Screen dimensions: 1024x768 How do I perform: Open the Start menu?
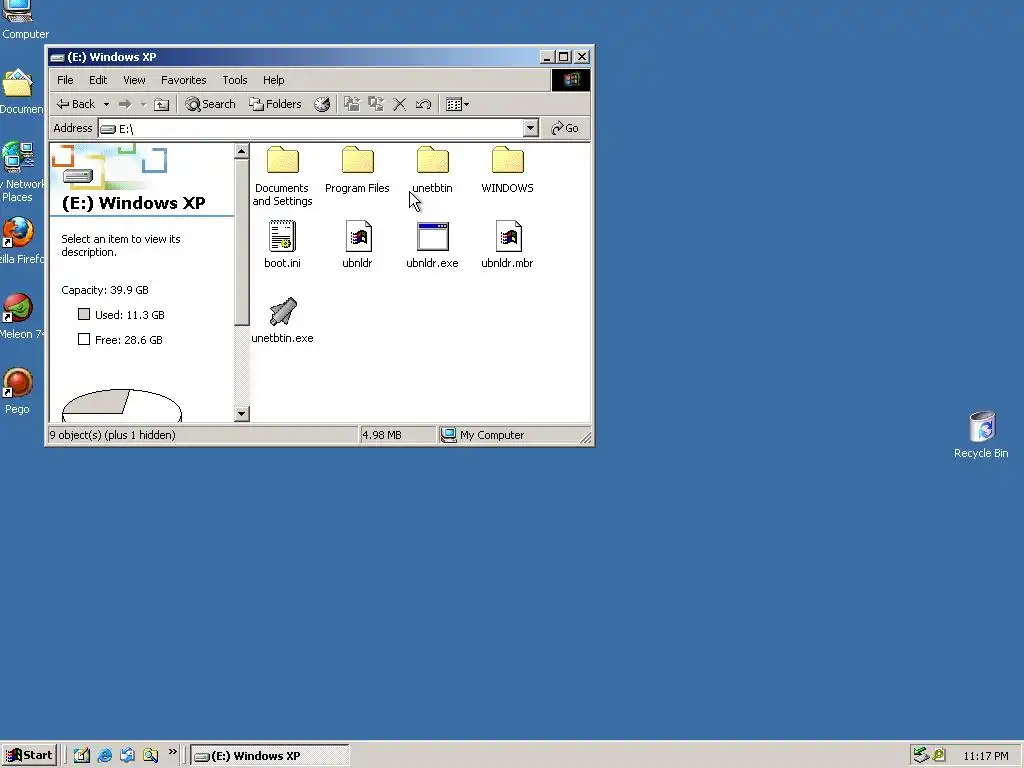[29, 756]
